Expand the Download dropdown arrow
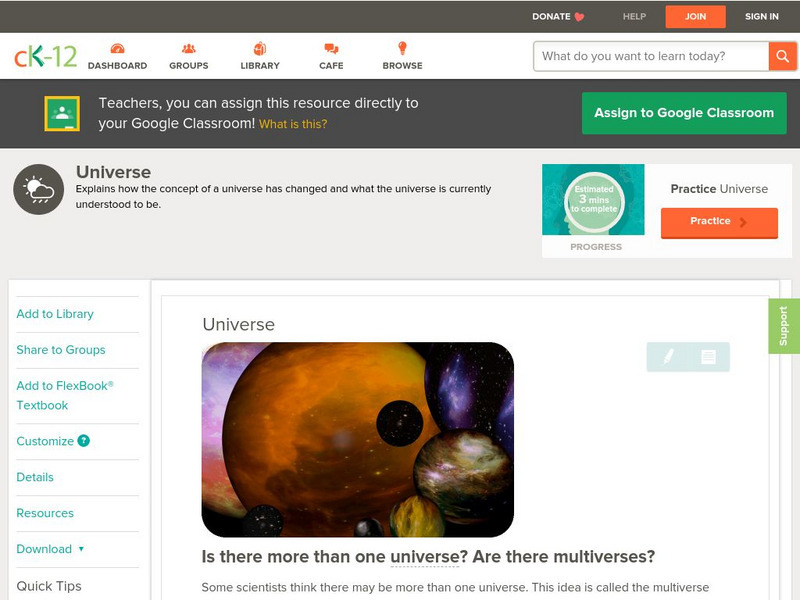Screen dimensions: 800x600 (x=81, y=549)
